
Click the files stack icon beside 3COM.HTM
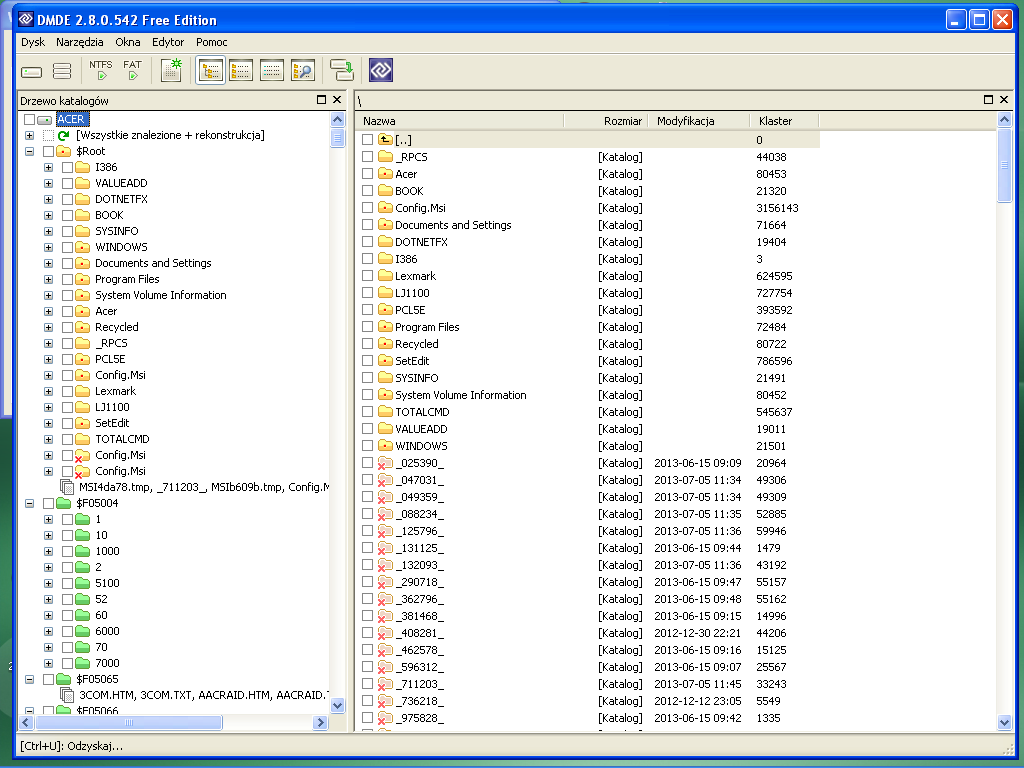coord(67,695)
